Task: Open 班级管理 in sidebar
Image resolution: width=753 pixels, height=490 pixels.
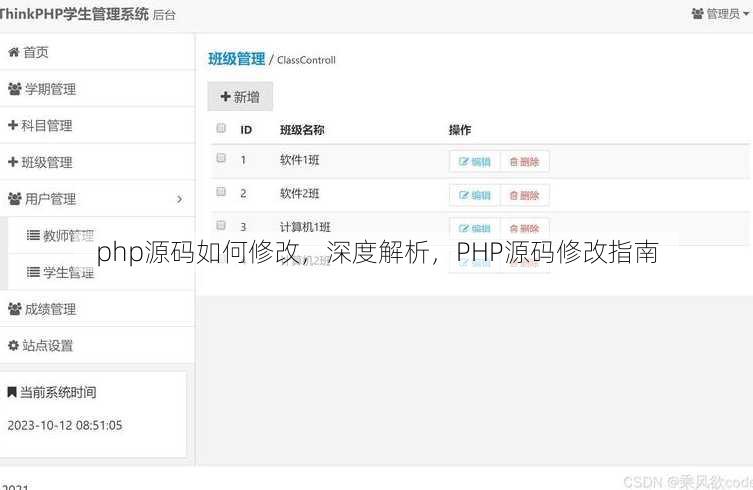Action: (x=97, y=162)
